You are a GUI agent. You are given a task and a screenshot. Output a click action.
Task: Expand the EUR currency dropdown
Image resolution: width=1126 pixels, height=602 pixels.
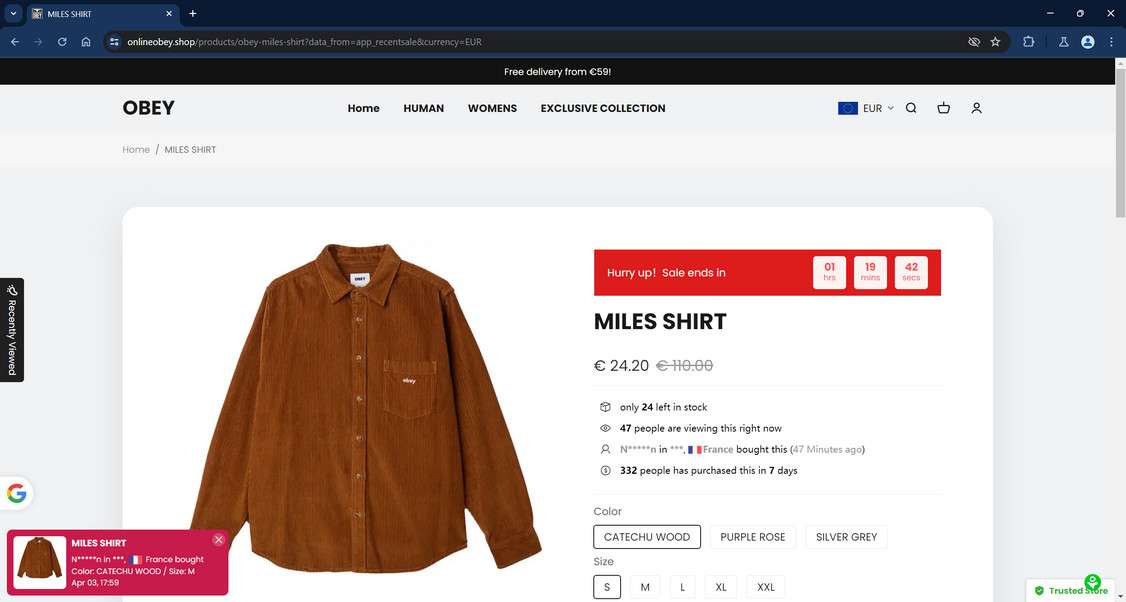(878, 108)
